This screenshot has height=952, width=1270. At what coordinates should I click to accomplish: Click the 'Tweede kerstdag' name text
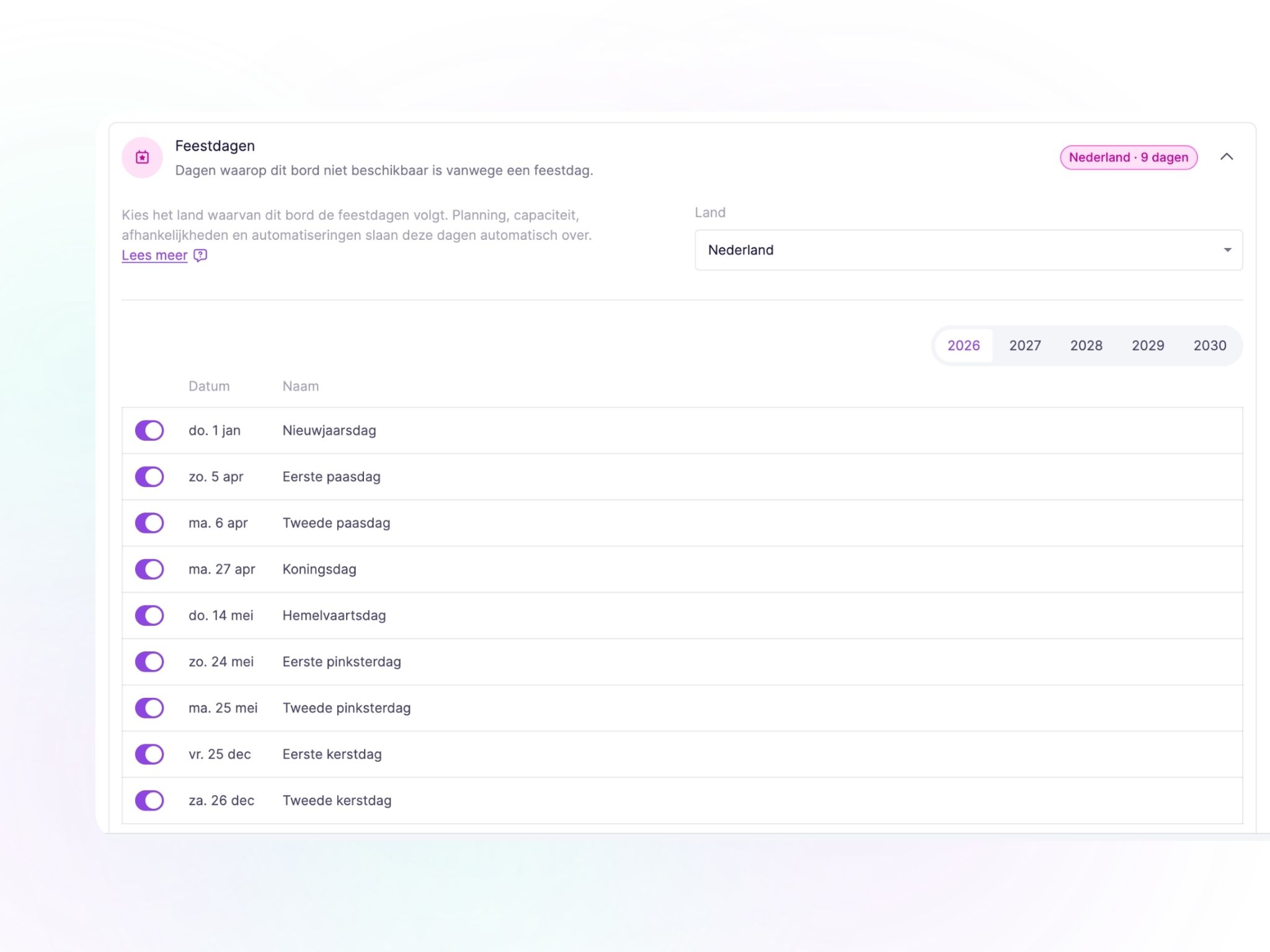click(337, 800)
